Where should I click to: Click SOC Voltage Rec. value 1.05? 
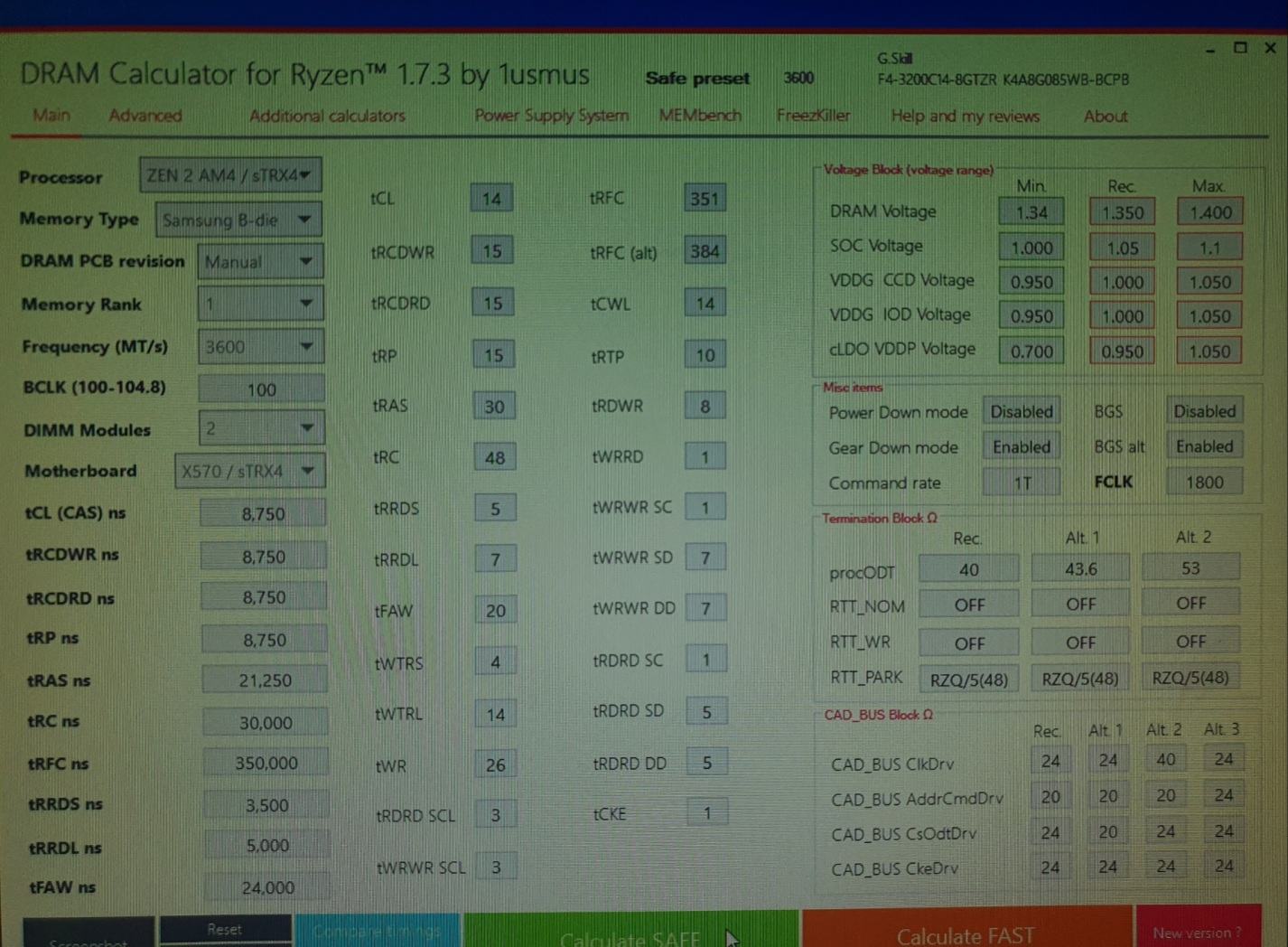tap(1123, 248)
